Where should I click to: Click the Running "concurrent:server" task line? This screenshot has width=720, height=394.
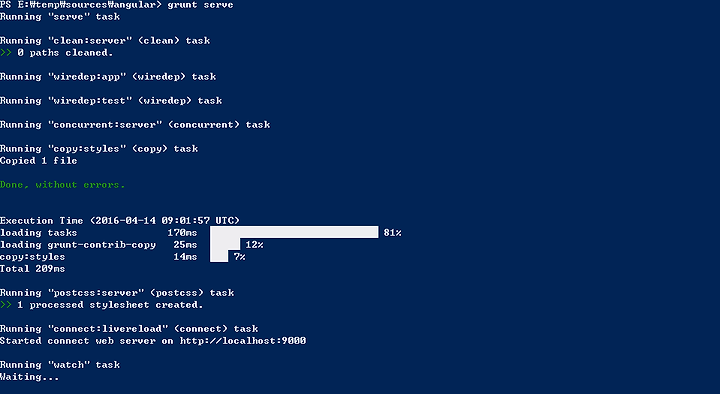[x=135, y=124]
